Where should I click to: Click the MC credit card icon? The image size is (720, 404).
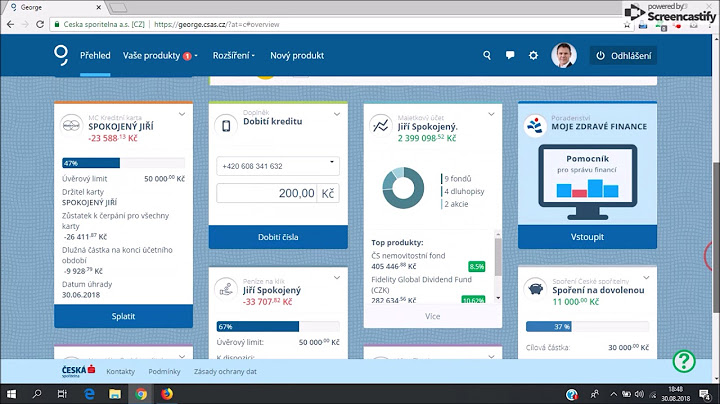point(71,125)
